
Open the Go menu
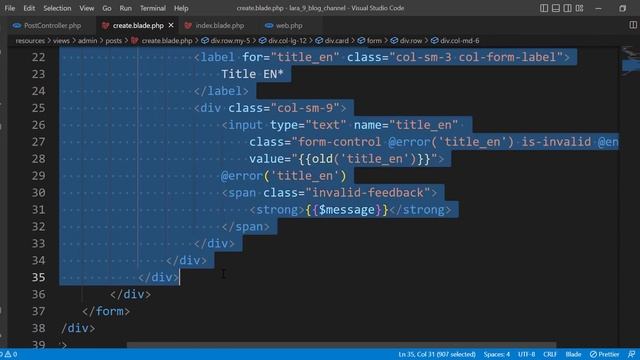click(x=107, y=8)
